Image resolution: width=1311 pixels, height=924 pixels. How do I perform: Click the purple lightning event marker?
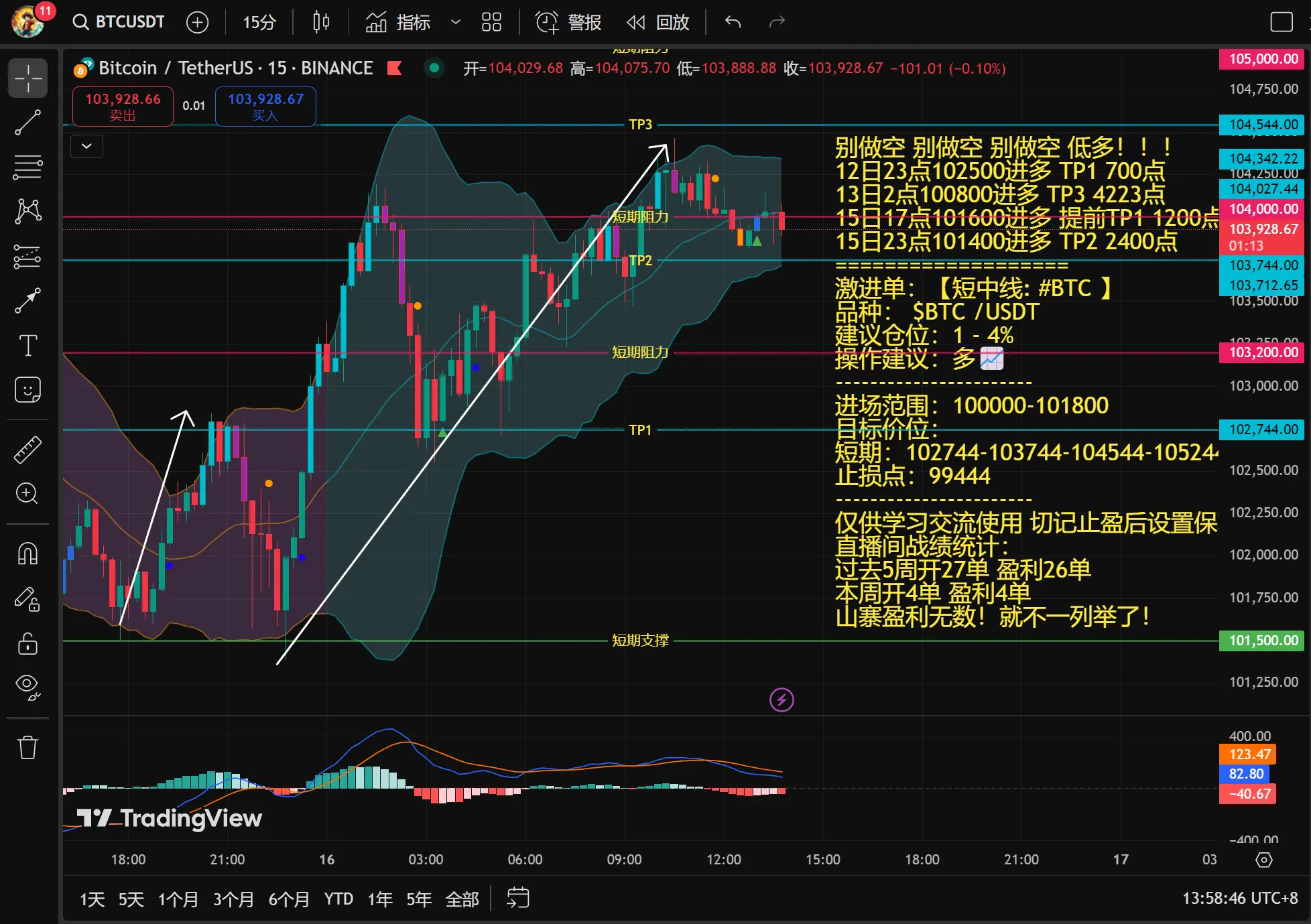pos(782,700)
